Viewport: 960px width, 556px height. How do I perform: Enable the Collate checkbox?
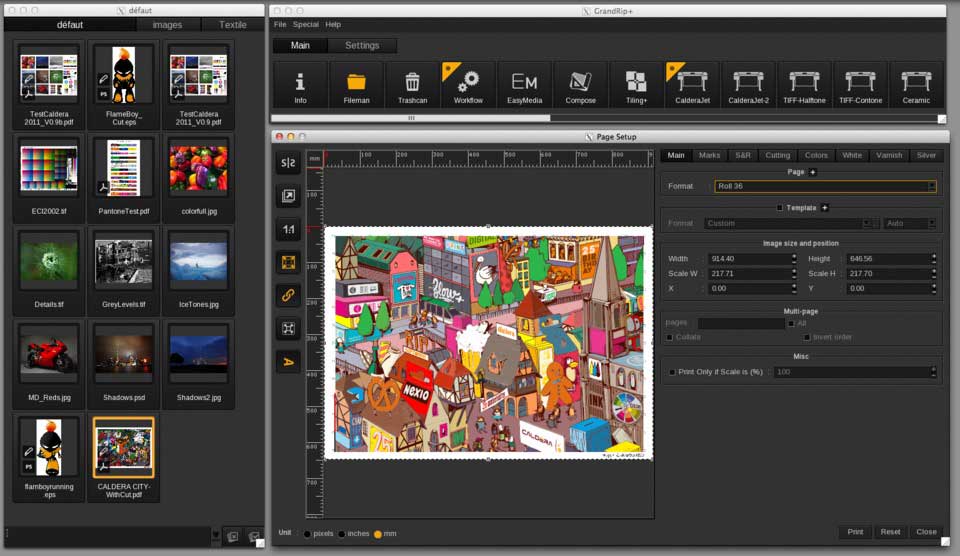669,337
